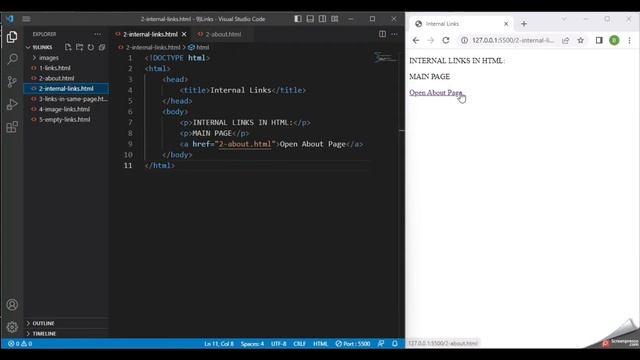Click New Folder icon in Explorer
Image resolution: width=640 pixels, height=360 pixels.
tap(79, 47)
